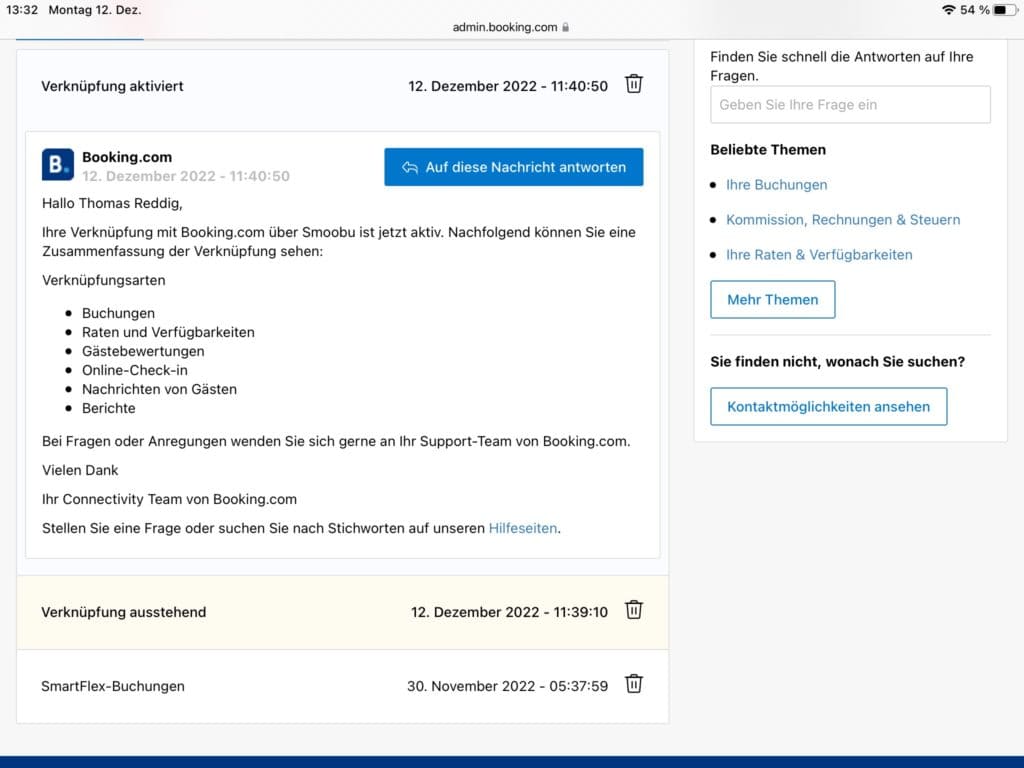Tap the Wi-Fi status icon
Screen dimensions: 1024x768
(x=948, y=10)
